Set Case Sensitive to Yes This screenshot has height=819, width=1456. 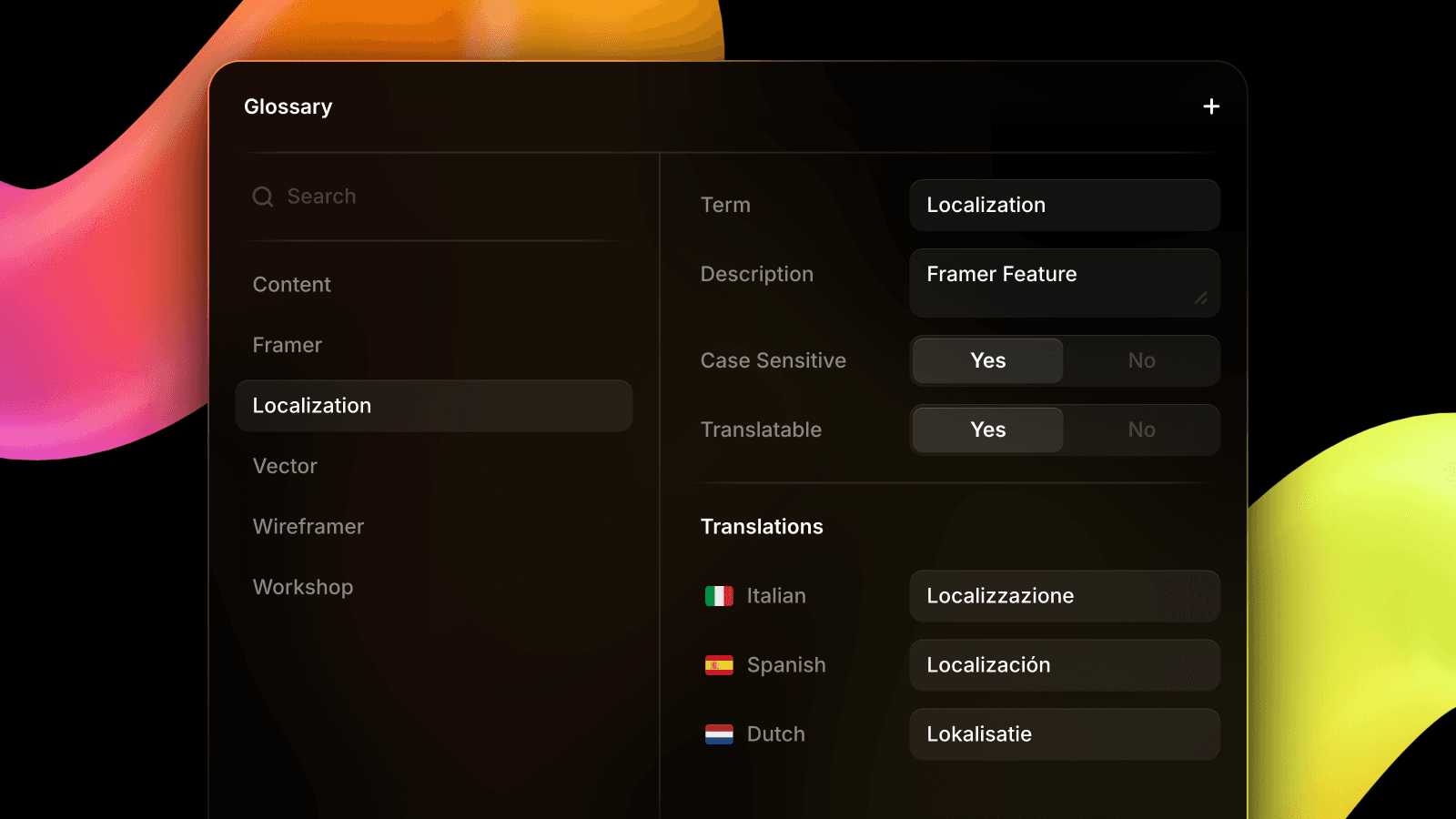(987, 361)
